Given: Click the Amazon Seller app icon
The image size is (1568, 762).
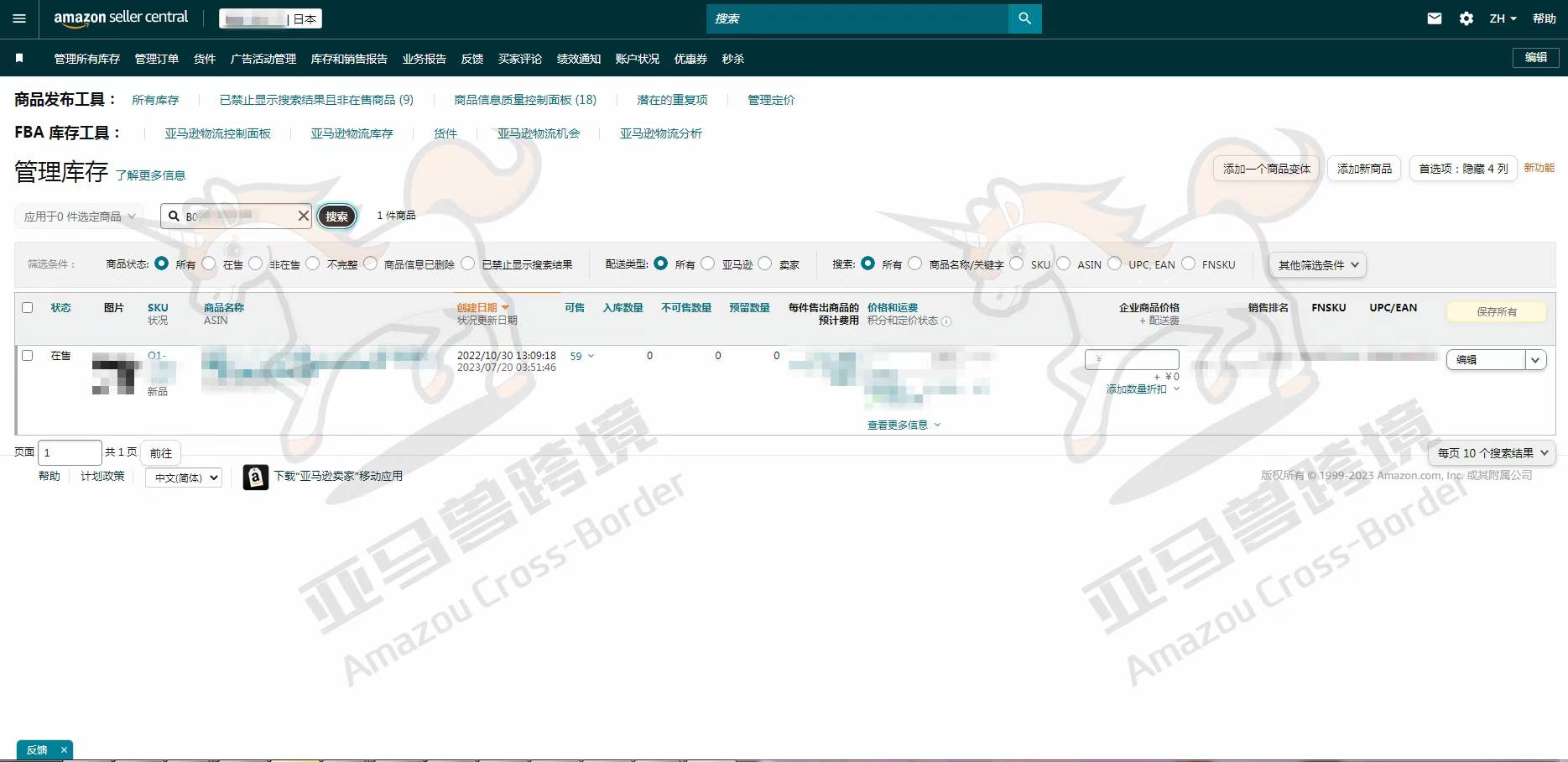Looking at the screenshot, I should tap(256, 477).
